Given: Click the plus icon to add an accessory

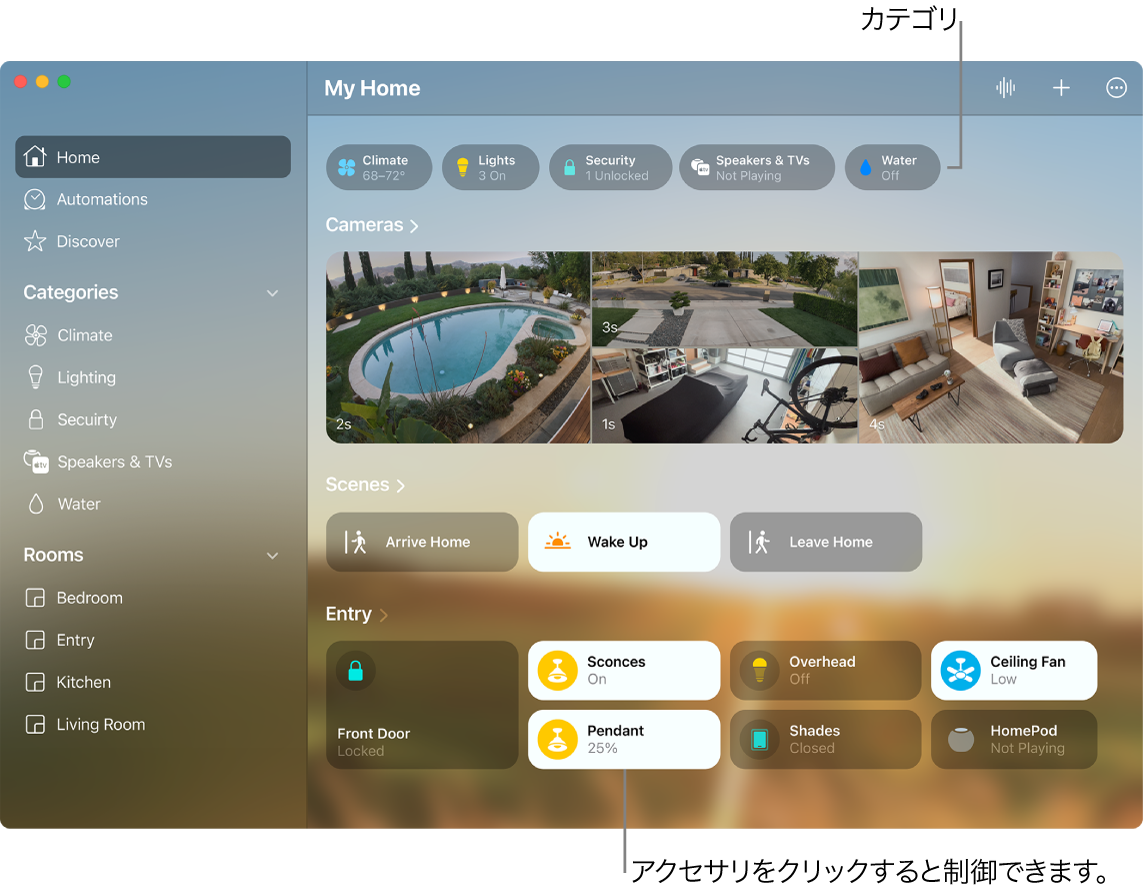Looking at the screenshot, I should (x=1060, y=87).
